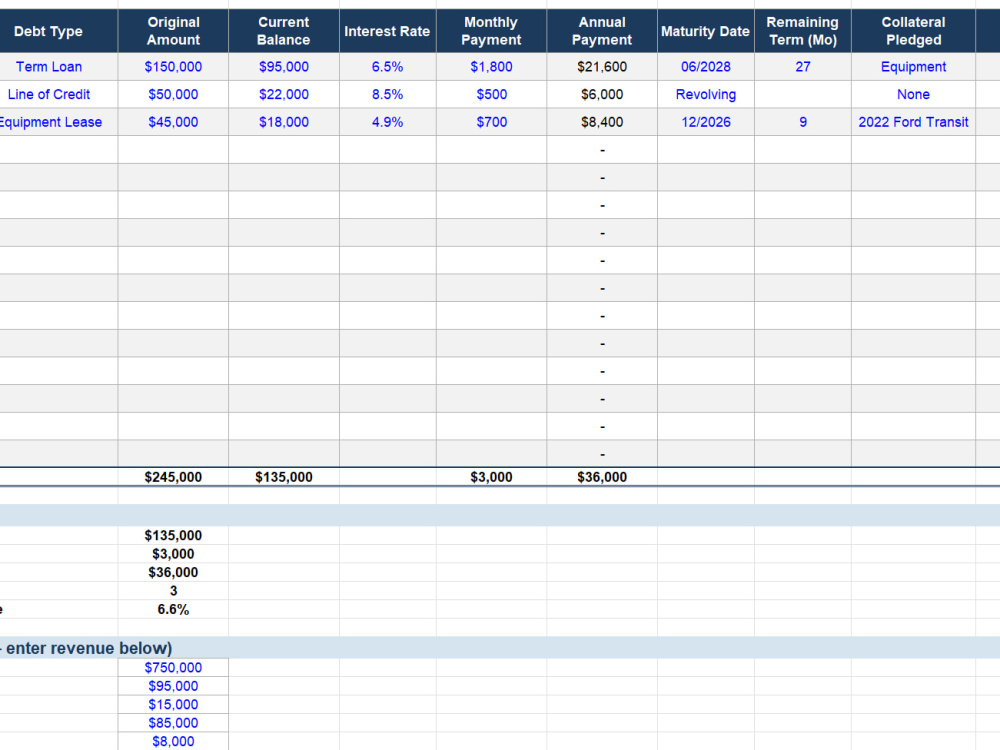
Task: Click the $3,000 summary value cell
Action: point(173,554)
